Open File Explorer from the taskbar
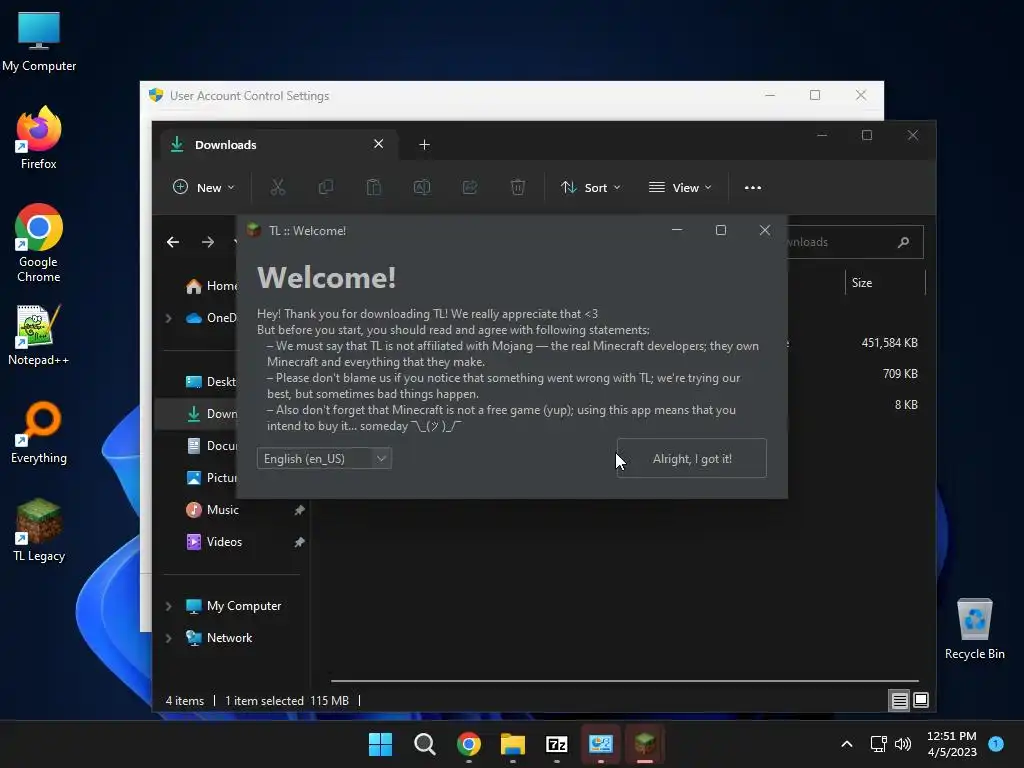1024x768 pixels. (x=513, y=744)
